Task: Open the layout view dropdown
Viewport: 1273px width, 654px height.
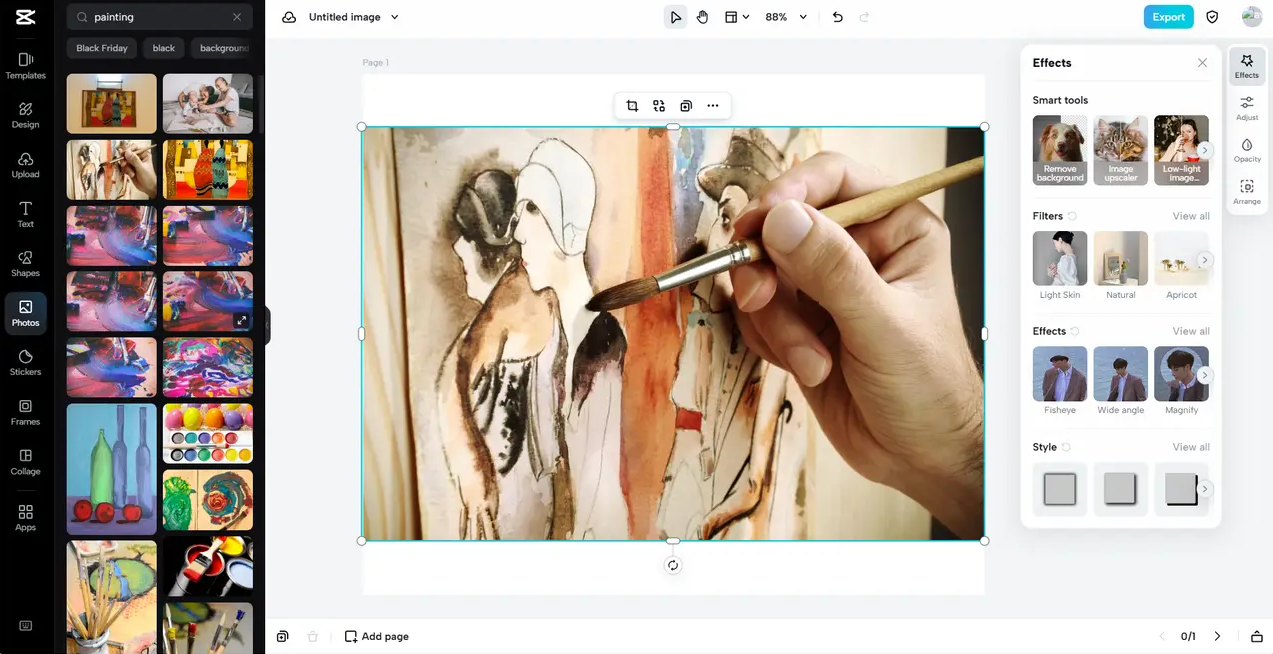Action: click(737, 17)
